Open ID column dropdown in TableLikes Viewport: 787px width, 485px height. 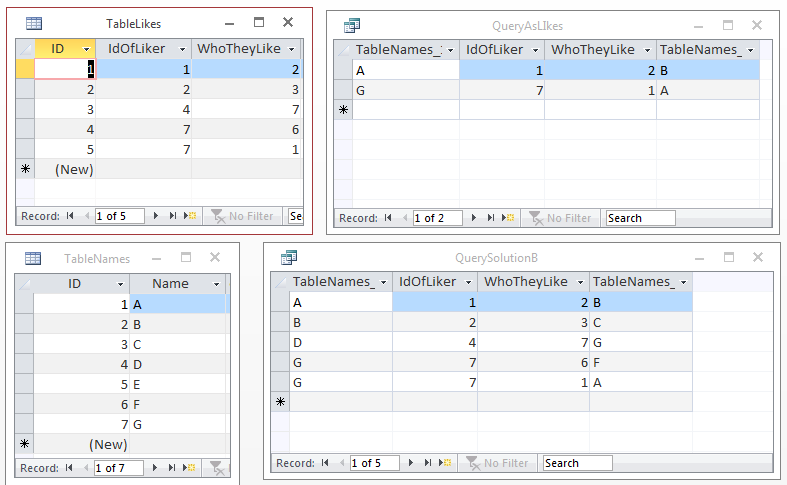pos(86,49)
